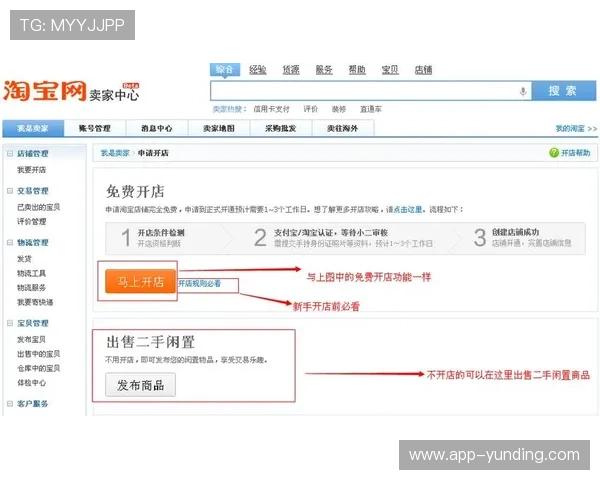Click the 客户服务 section heading
This screenshot has height=480, width=600.
(33, 403)
